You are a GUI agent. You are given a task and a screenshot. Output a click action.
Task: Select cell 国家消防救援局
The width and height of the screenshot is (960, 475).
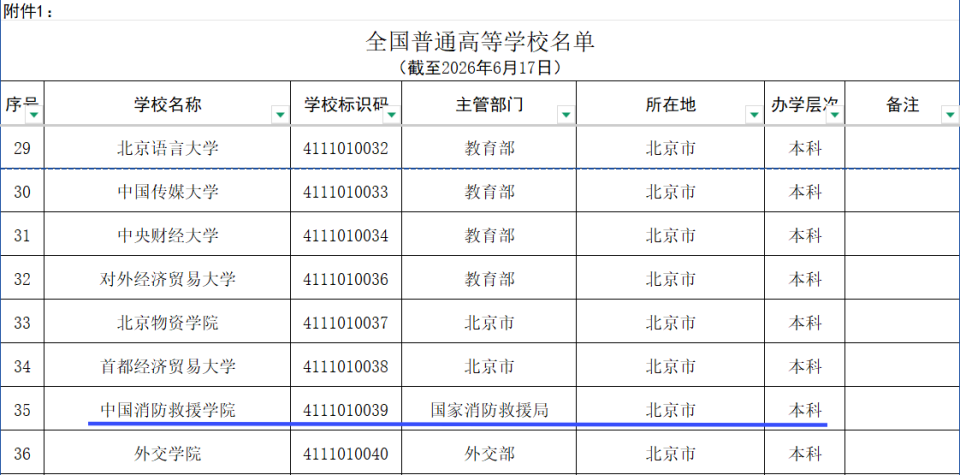pos(489,409)
